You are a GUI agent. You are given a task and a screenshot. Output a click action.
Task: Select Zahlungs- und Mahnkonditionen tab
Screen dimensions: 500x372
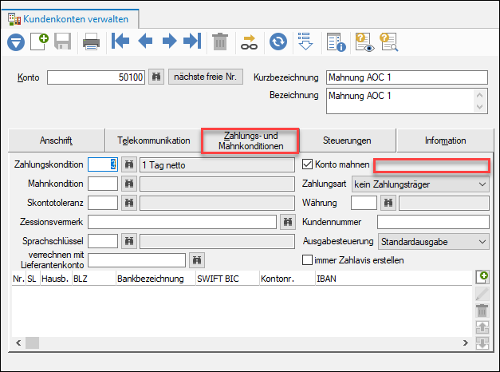[x=250, y=141]
